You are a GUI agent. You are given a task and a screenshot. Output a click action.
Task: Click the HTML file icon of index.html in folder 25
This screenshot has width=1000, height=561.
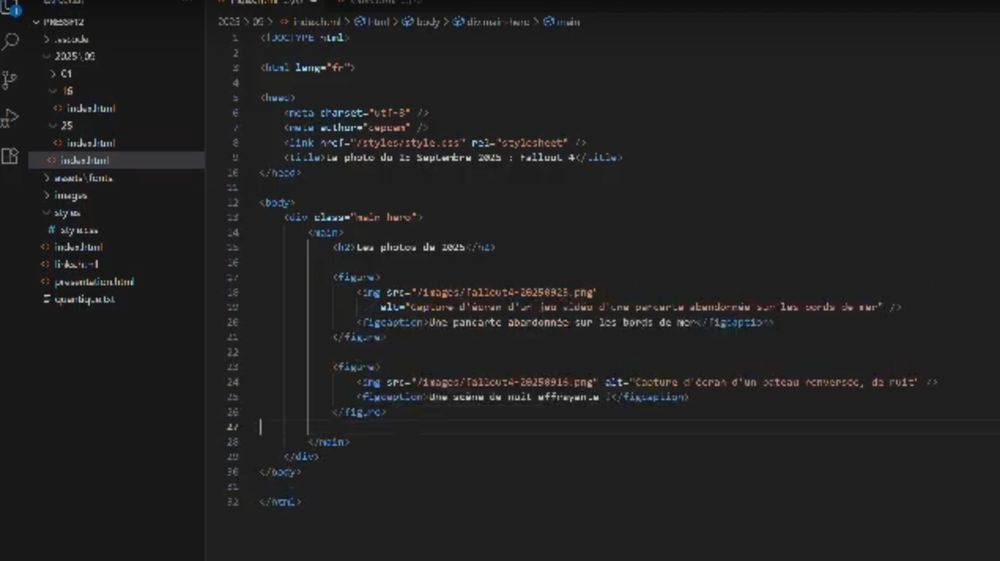(x=58, y=143)
